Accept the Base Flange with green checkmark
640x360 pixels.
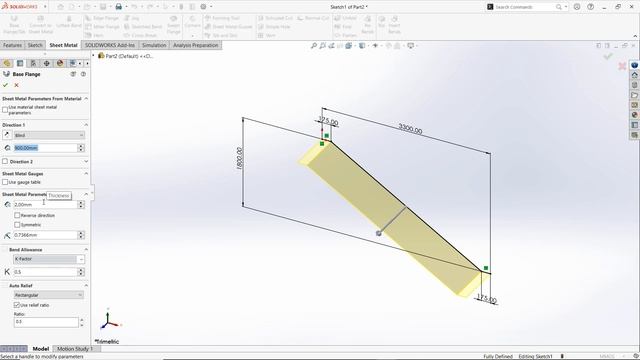click(x=5, y=85)
